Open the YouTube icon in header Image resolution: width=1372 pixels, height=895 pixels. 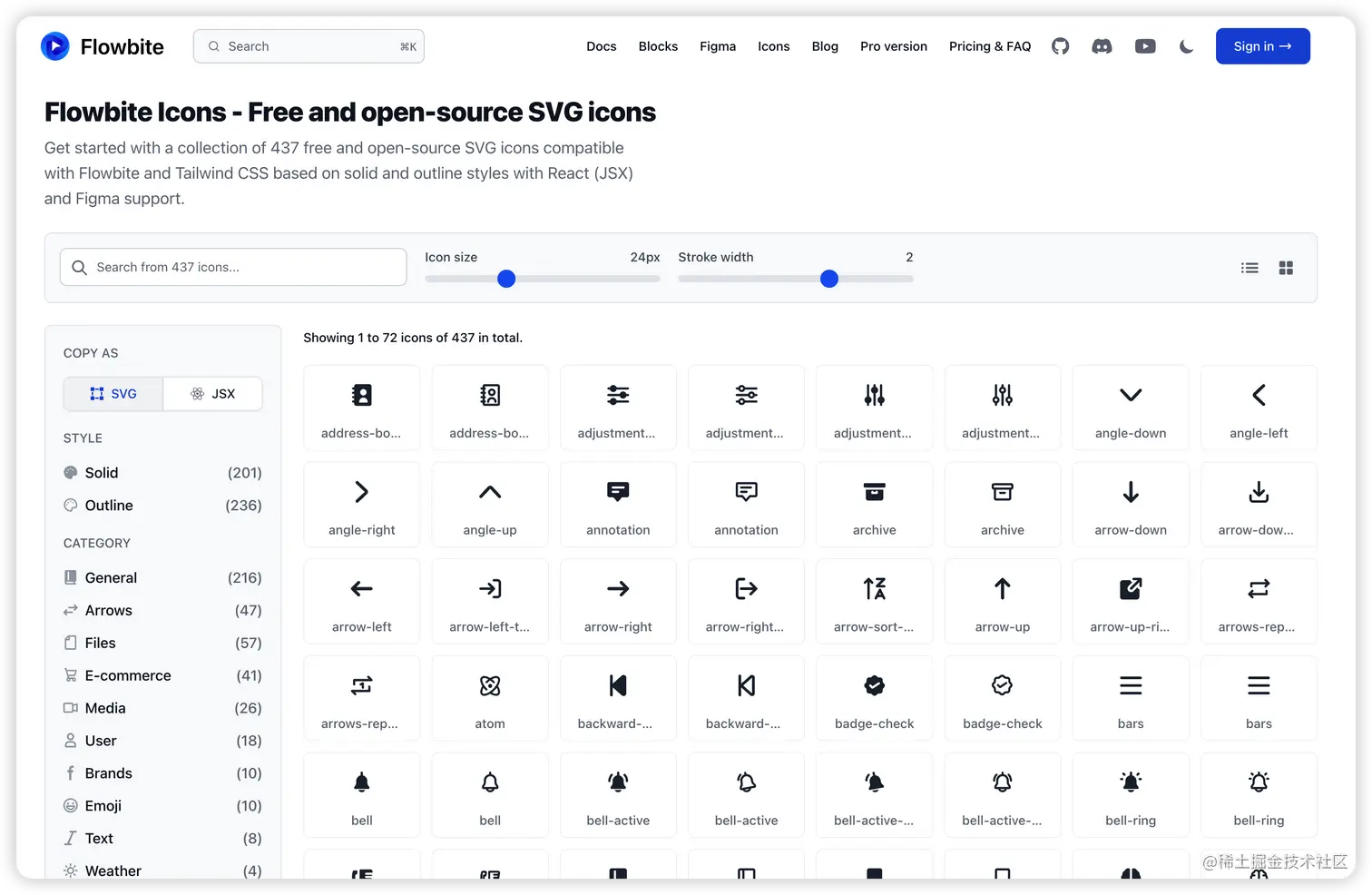click(x=1145, y=46)
